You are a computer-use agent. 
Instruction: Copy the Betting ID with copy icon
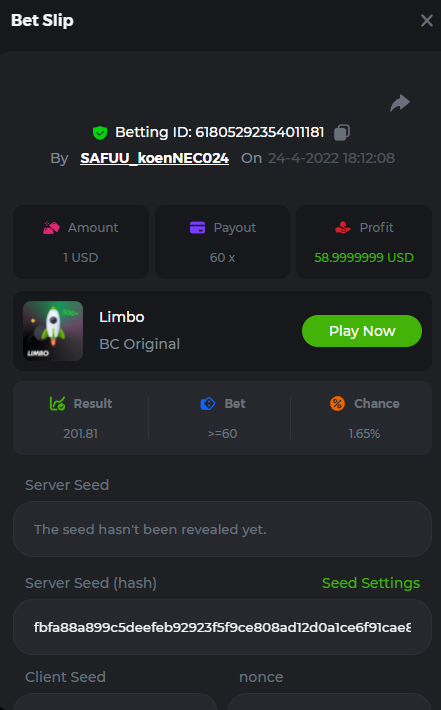tap(342, 132)
